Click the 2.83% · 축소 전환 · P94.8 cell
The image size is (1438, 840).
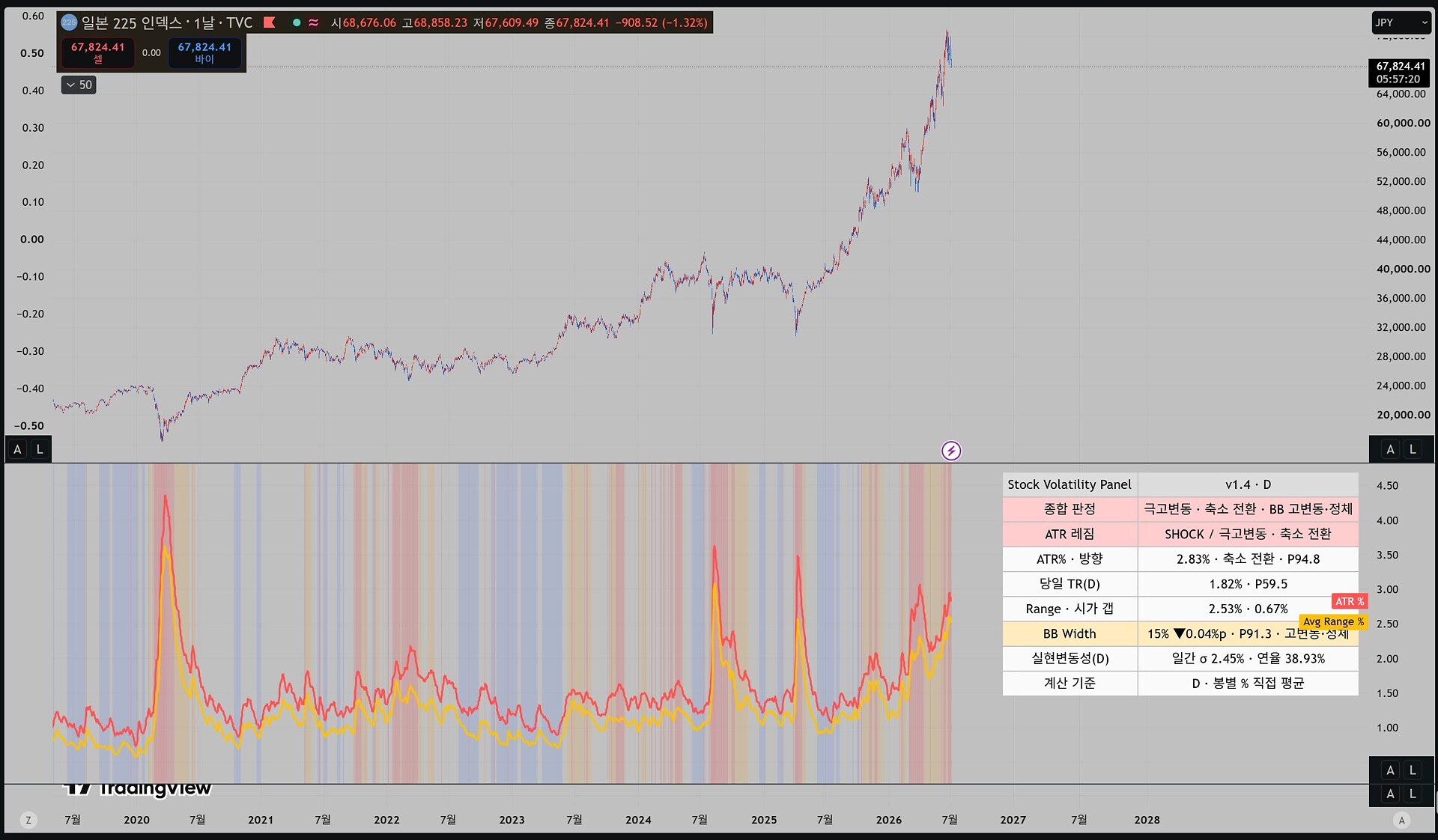tap(1248, 559)
